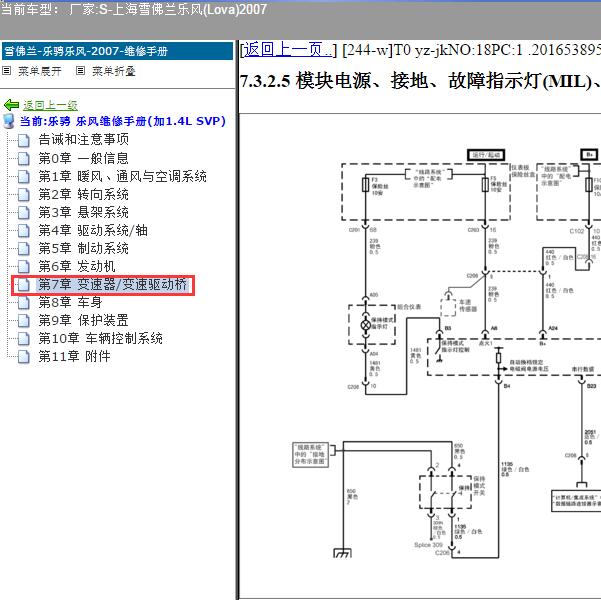Click the 当前车型 vehicle model title text
601x600 pixels.
coord(133,9)
